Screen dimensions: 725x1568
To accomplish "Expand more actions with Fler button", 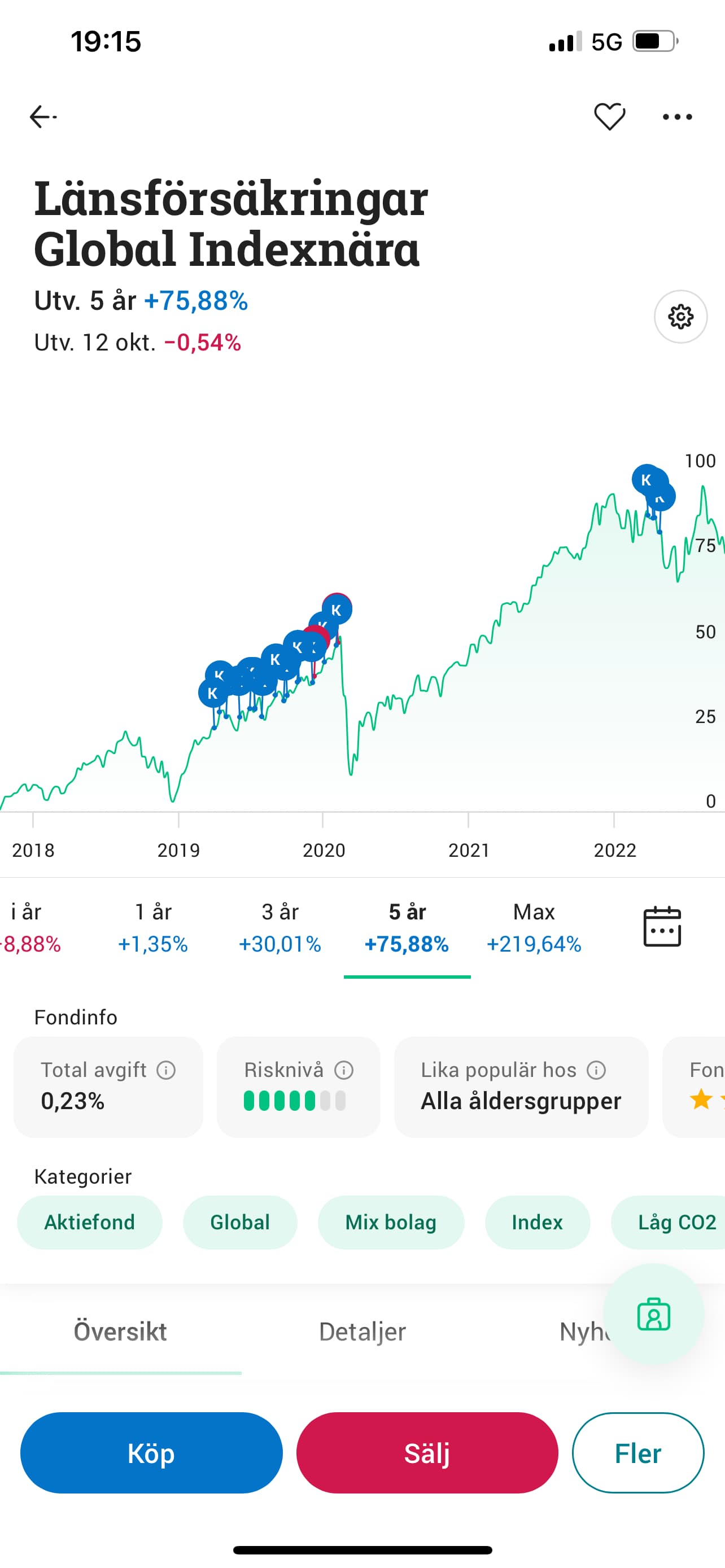I will point(637,1453).
